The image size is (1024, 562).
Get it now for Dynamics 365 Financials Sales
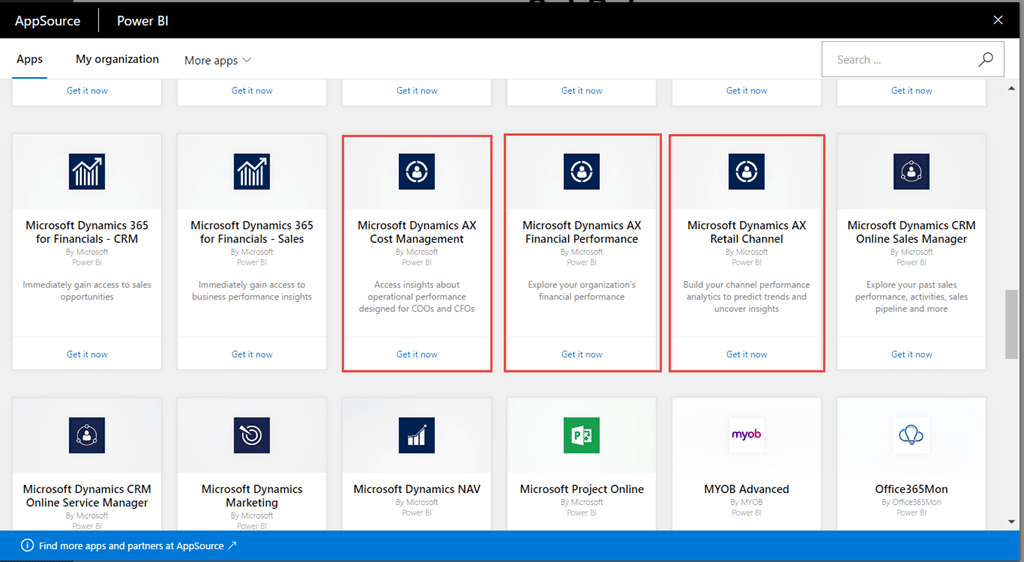coord(251,354)
